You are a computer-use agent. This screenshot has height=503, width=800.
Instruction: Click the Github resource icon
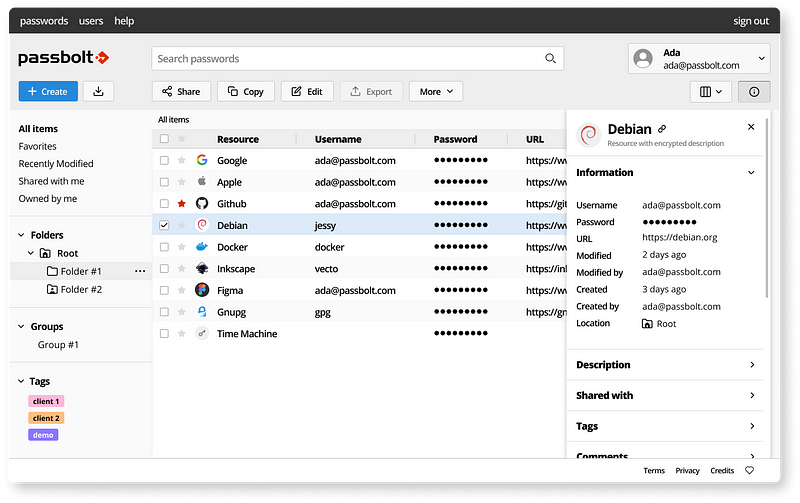[x=202, y=204]
